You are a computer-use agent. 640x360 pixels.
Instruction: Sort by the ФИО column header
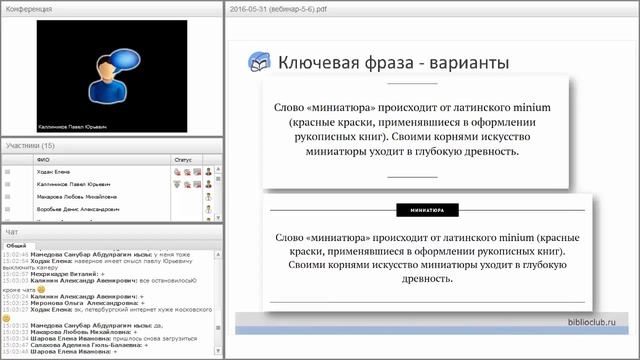(x=102, y=160)
